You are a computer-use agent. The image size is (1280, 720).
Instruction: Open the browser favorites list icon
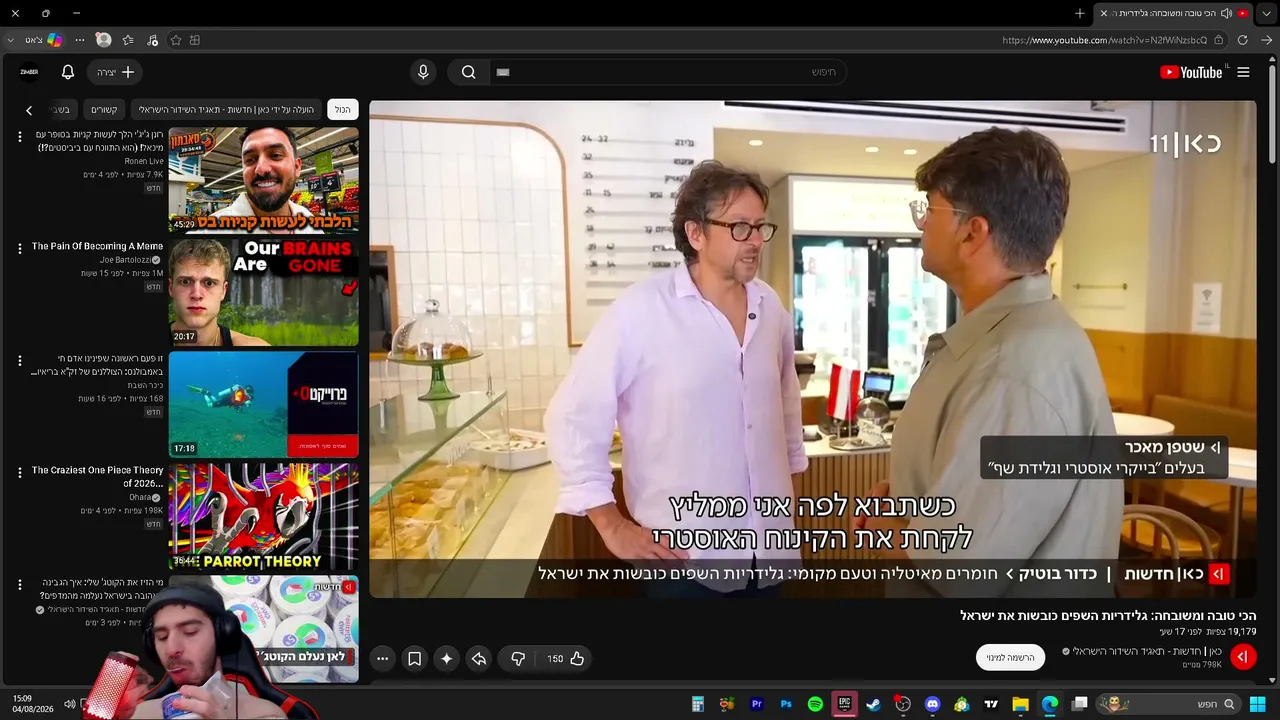(x=128, y=40)
